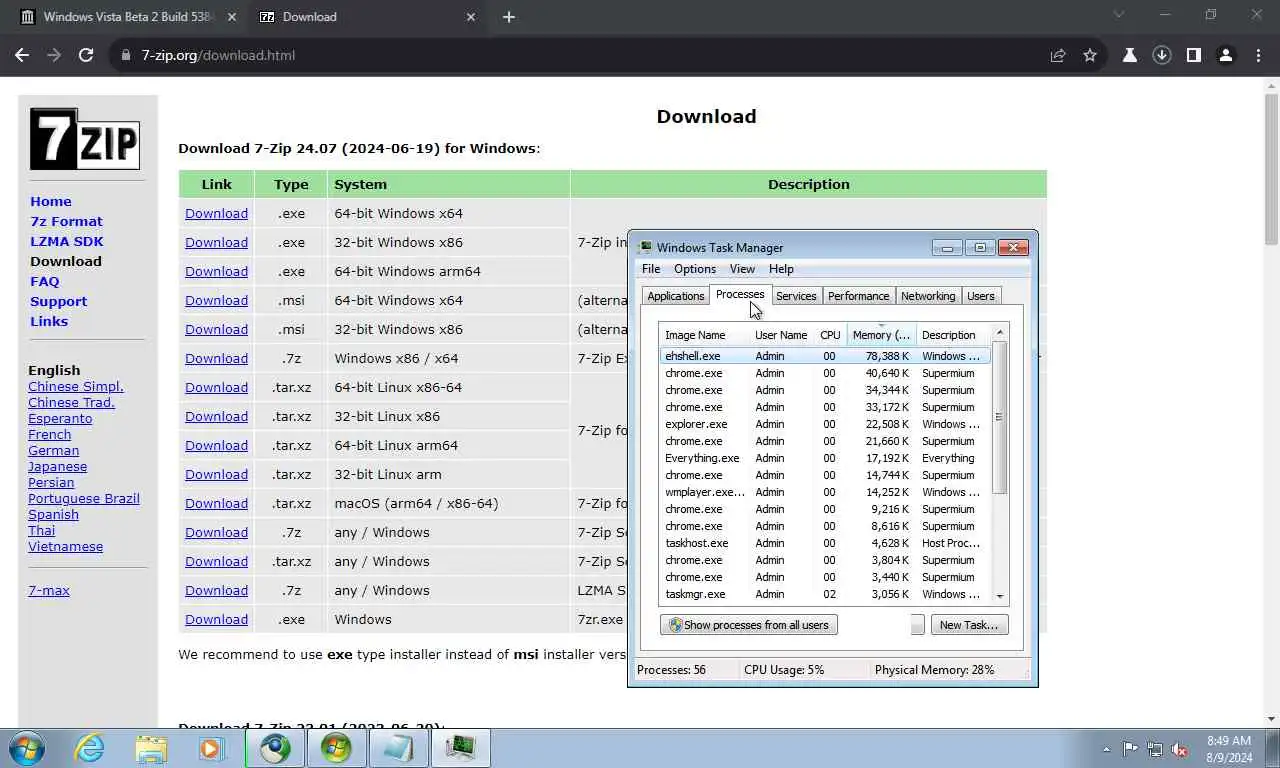
Task: Open site information lock icon in address bar
Action: [126, 55]
